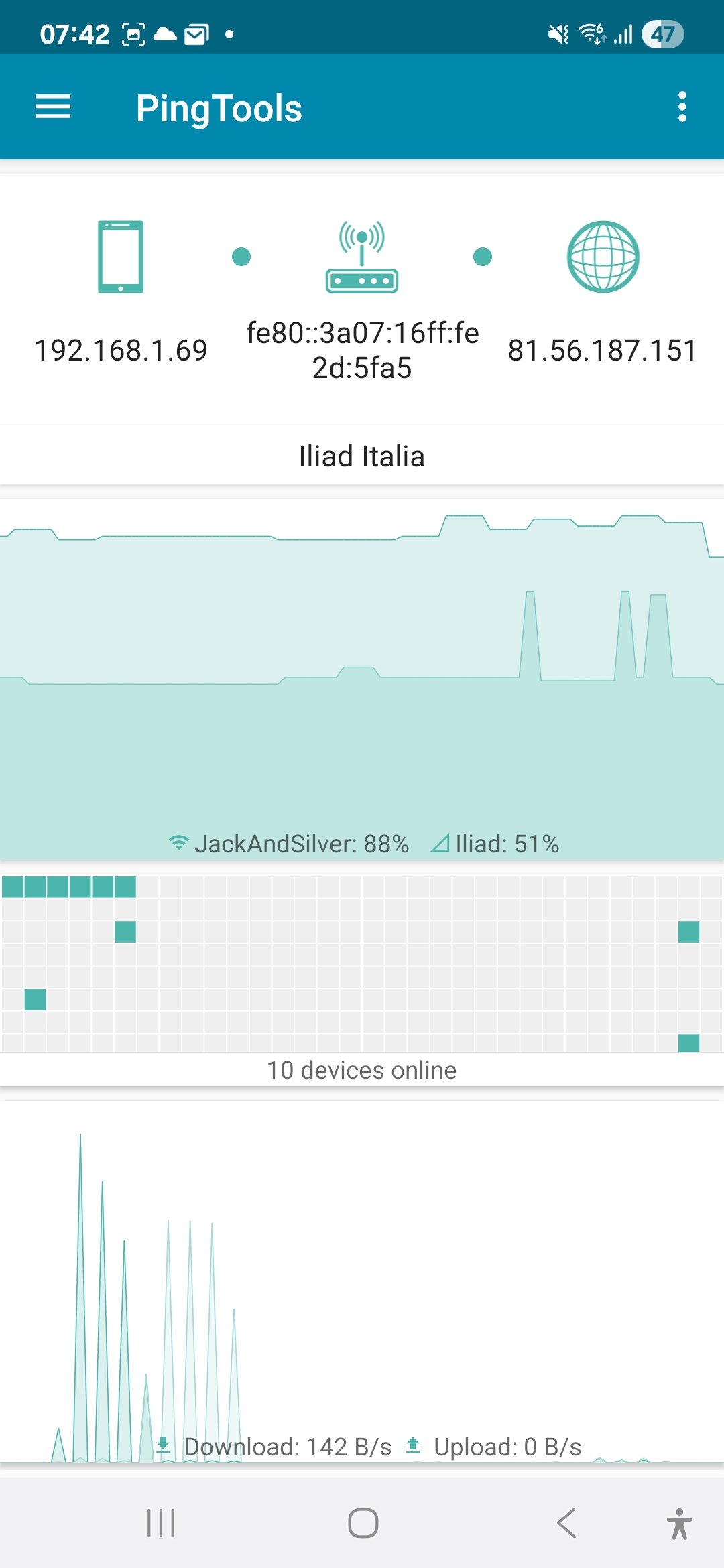Select local IP 192.168.1.69
The width and height of the screenshot is (724, 1568).
(x=121, y=350)
